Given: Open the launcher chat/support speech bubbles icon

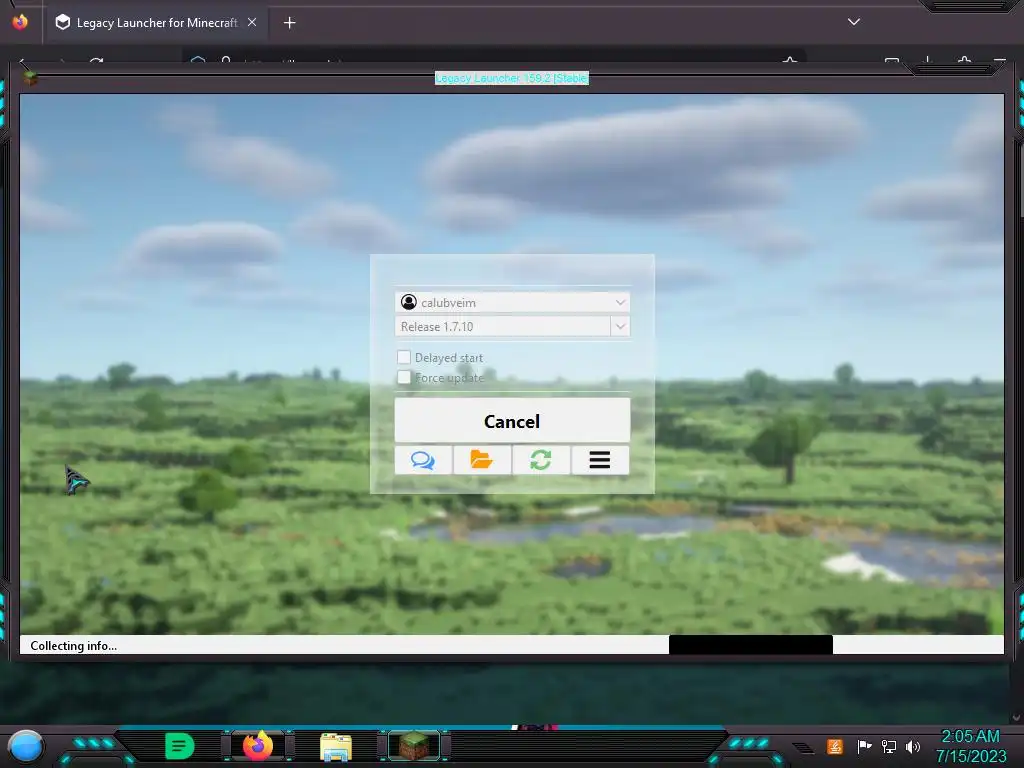Looking at the screenshot, I should pyautogui.click(x=423, y=460).
